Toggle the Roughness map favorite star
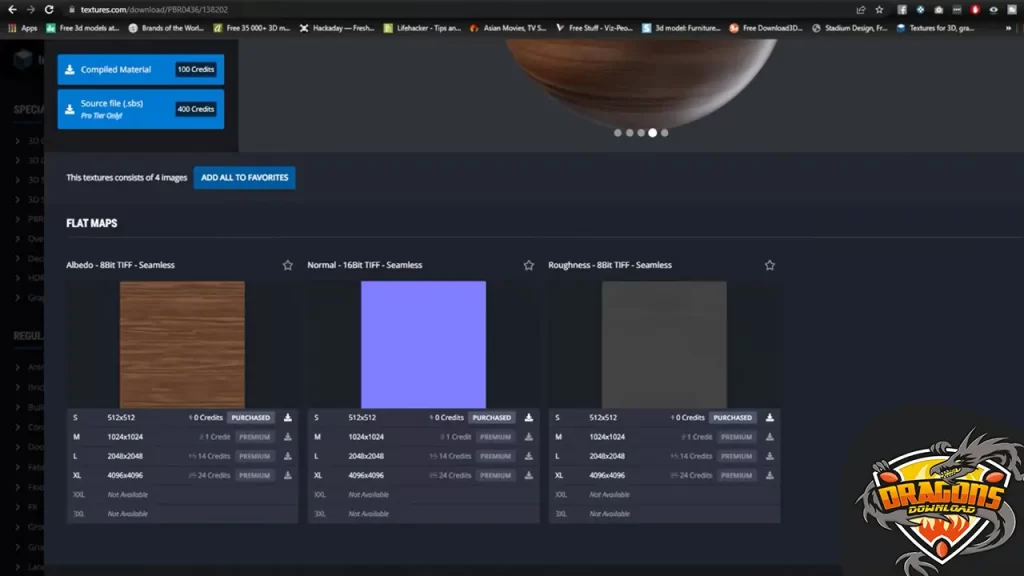The width and height of the screenshot is (1024, 576). point(770,265)
